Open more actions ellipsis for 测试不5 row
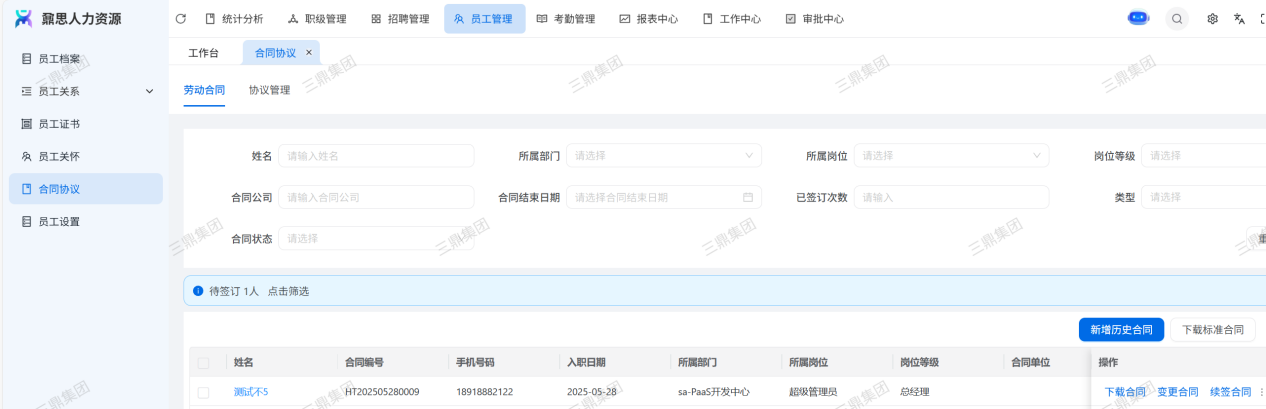 coord(1261,392)
